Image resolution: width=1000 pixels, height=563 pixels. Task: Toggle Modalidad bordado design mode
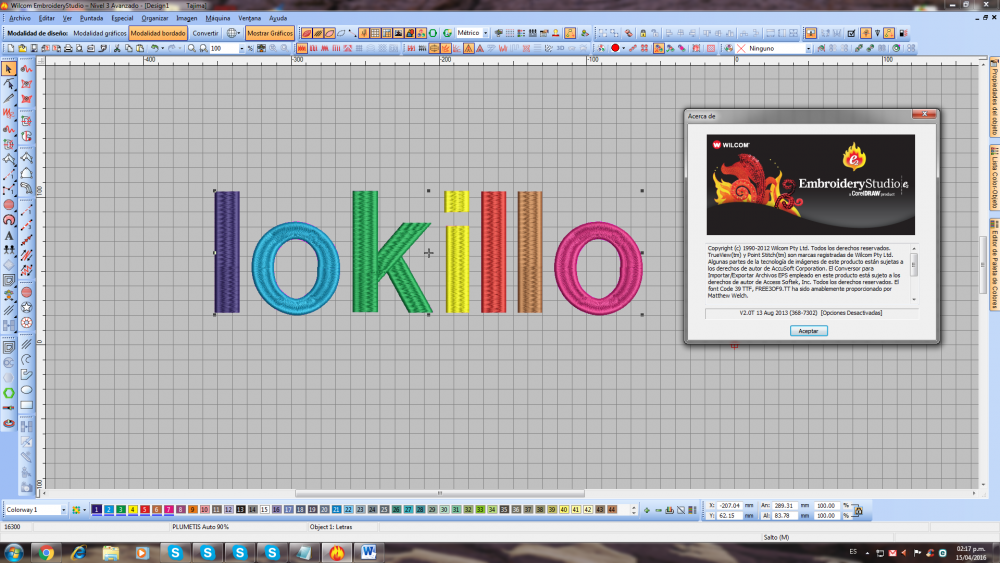(x=158, y=33)
